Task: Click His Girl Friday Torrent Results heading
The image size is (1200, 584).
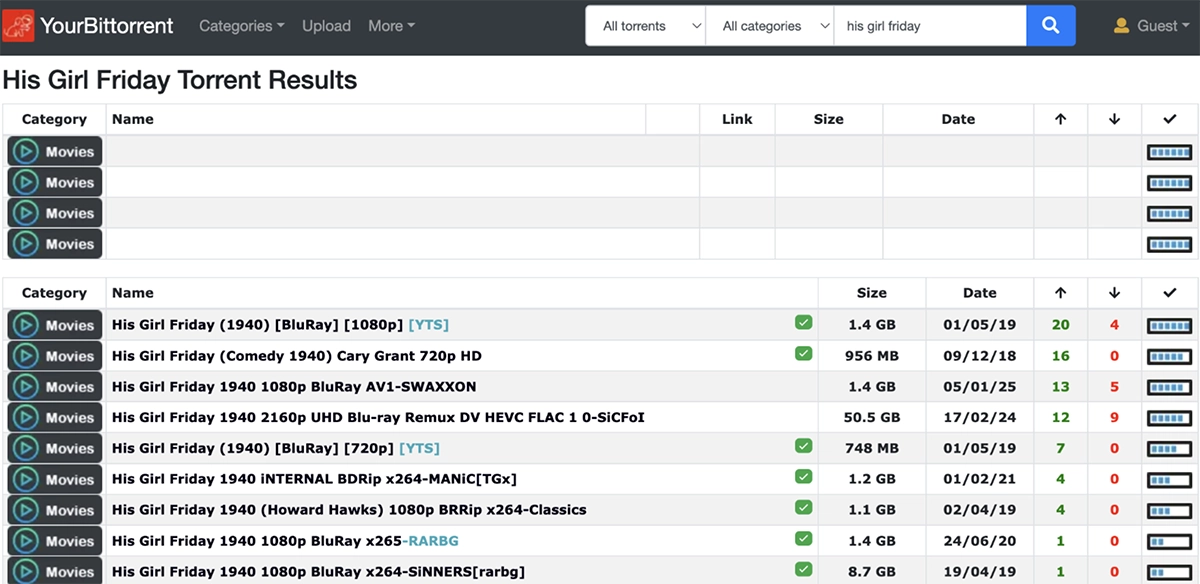Action: tap(180, 80)
